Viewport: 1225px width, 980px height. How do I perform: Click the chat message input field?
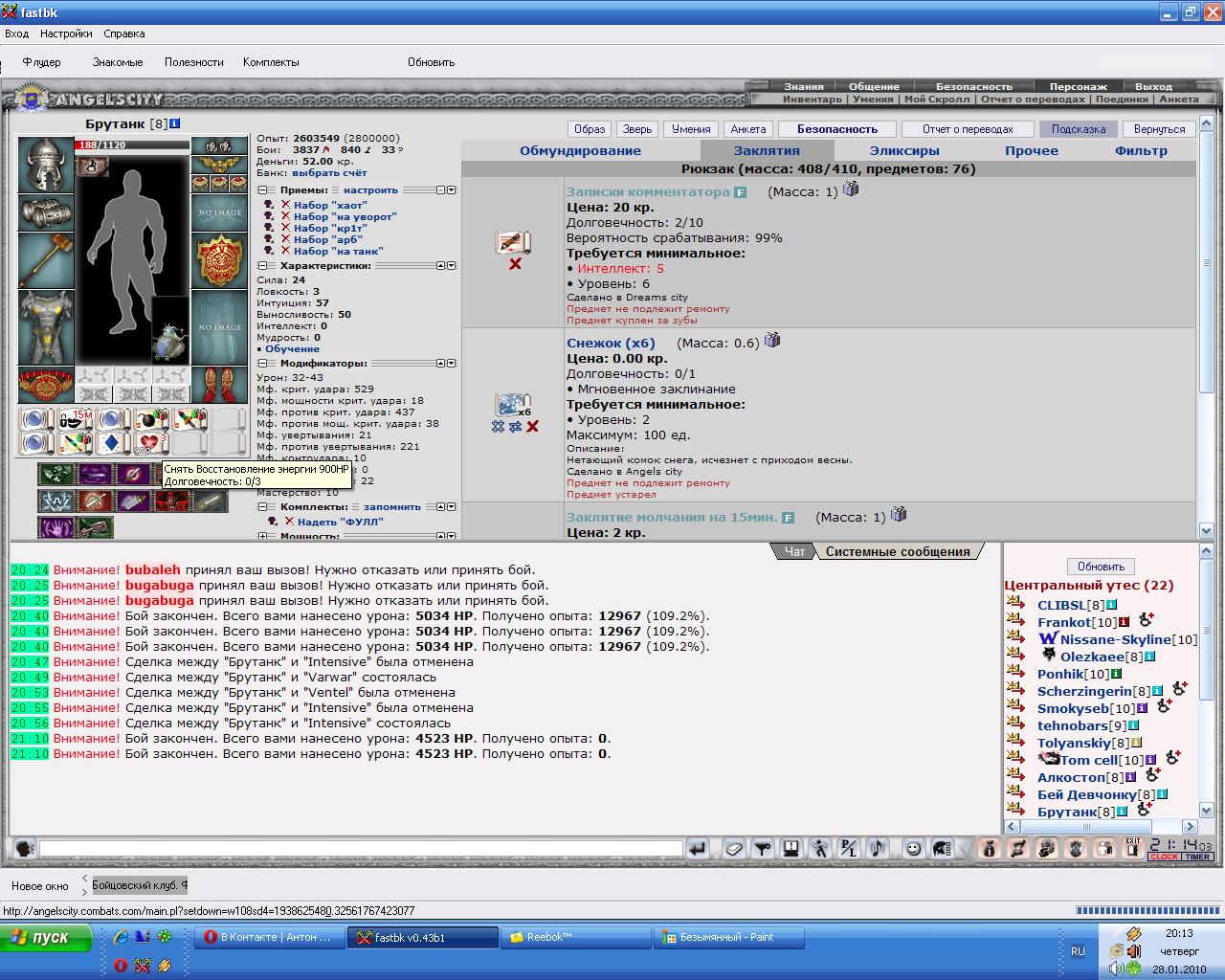click(x=361, y=848)
